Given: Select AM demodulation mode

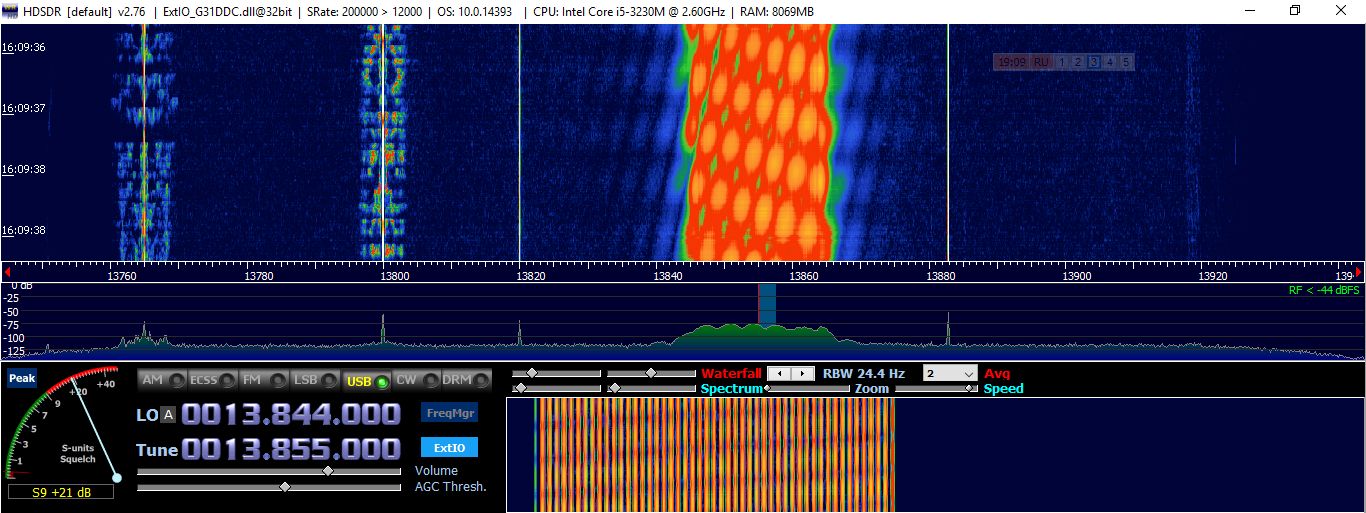Looking at the screenshot, I should [x=163, y=380].
